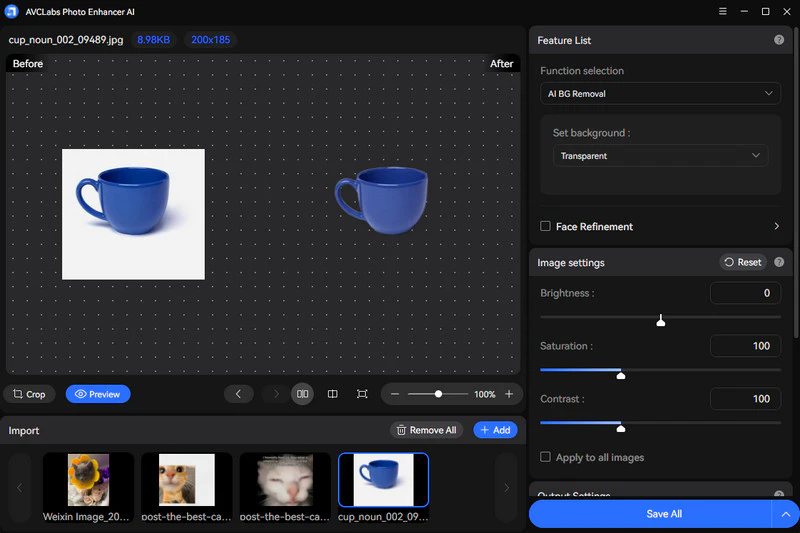Go to previous image arrow
Screen dimensions: 800x533
238,394
